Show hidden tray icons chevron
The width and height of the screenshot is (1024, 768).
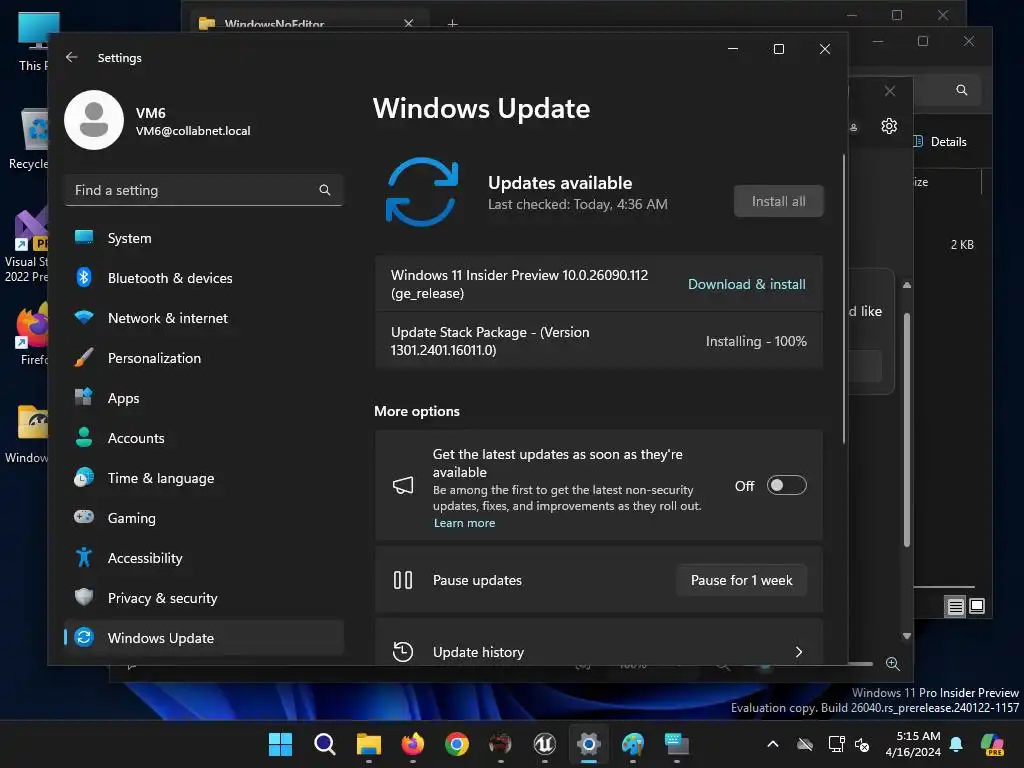[773, 744]
